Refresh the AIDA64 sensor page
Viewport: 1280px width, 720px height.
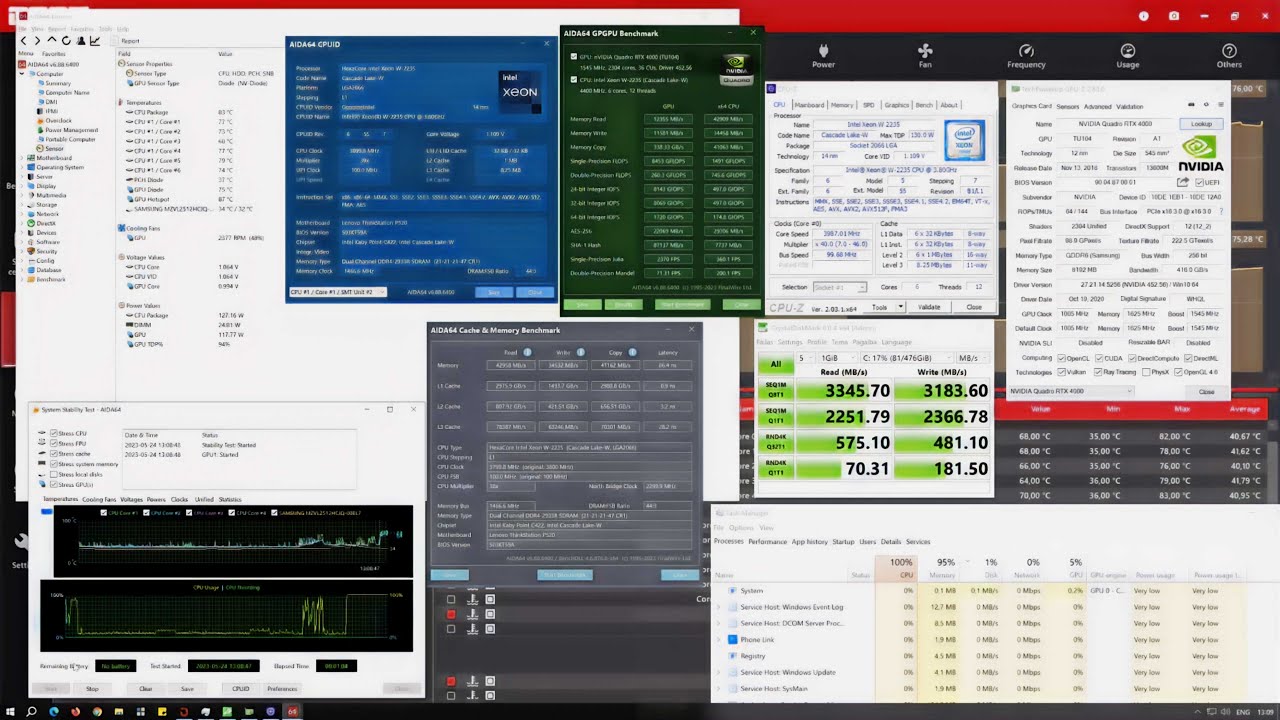(x=66, y=41)
